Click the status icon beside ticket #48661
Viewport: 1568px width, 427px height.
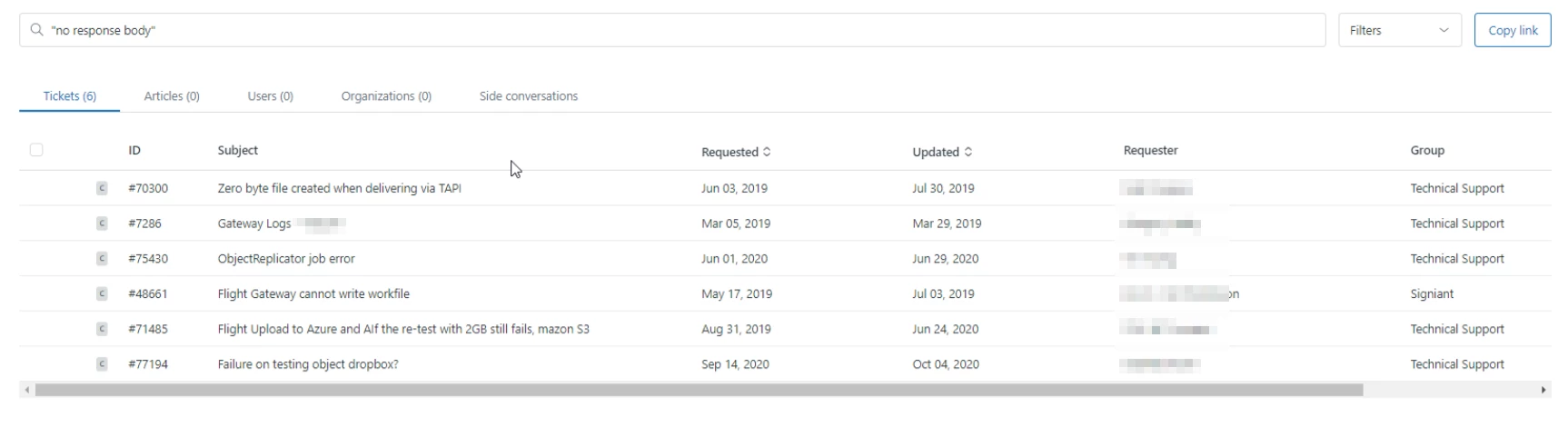click(102, 293)
